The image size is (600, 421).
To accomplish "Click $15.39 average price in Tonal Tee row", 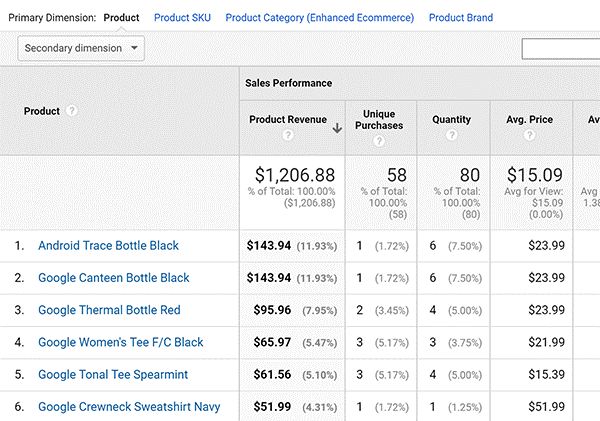I will 546,374.
